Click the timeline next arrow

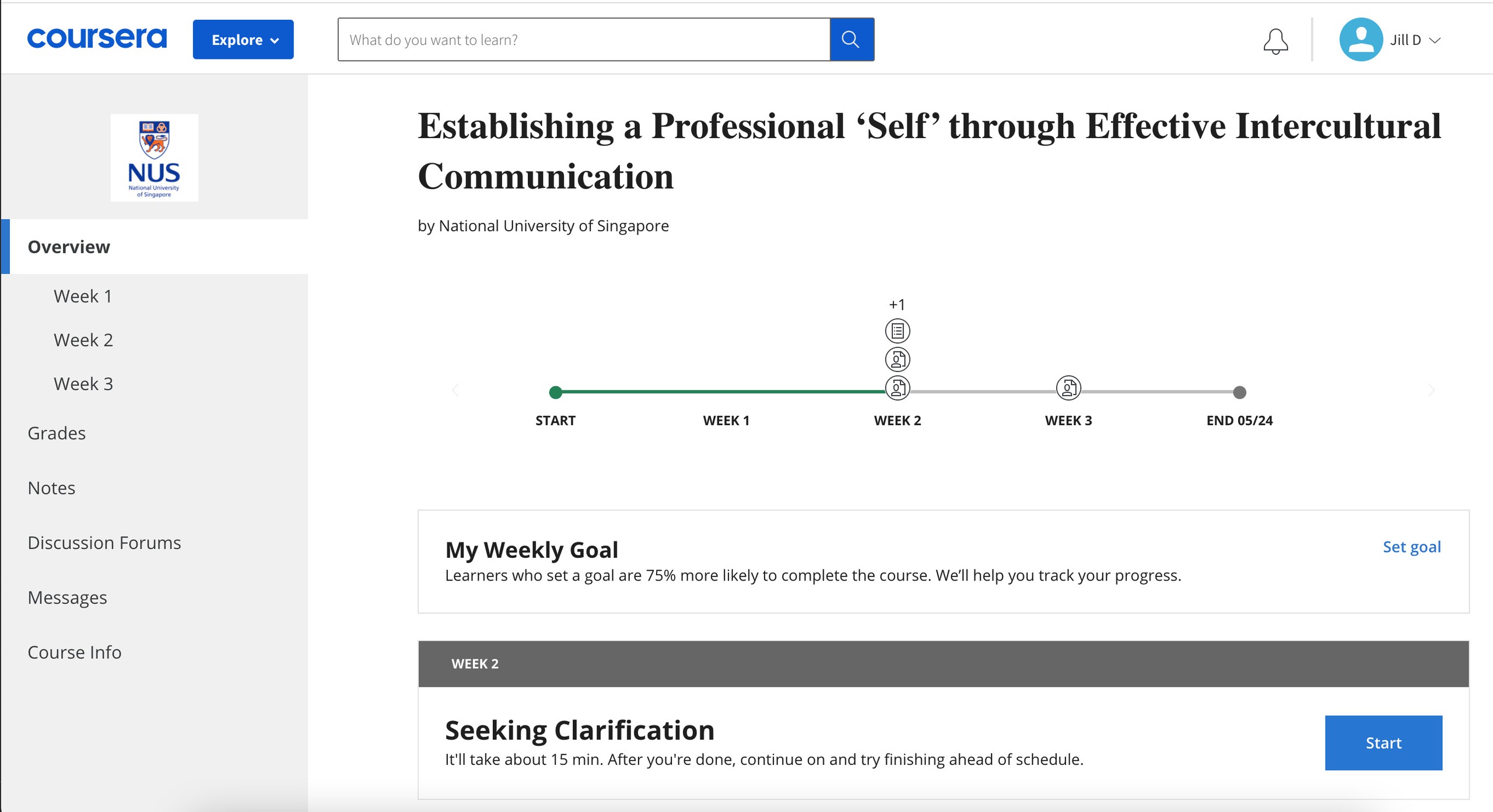pos(1431,391)
